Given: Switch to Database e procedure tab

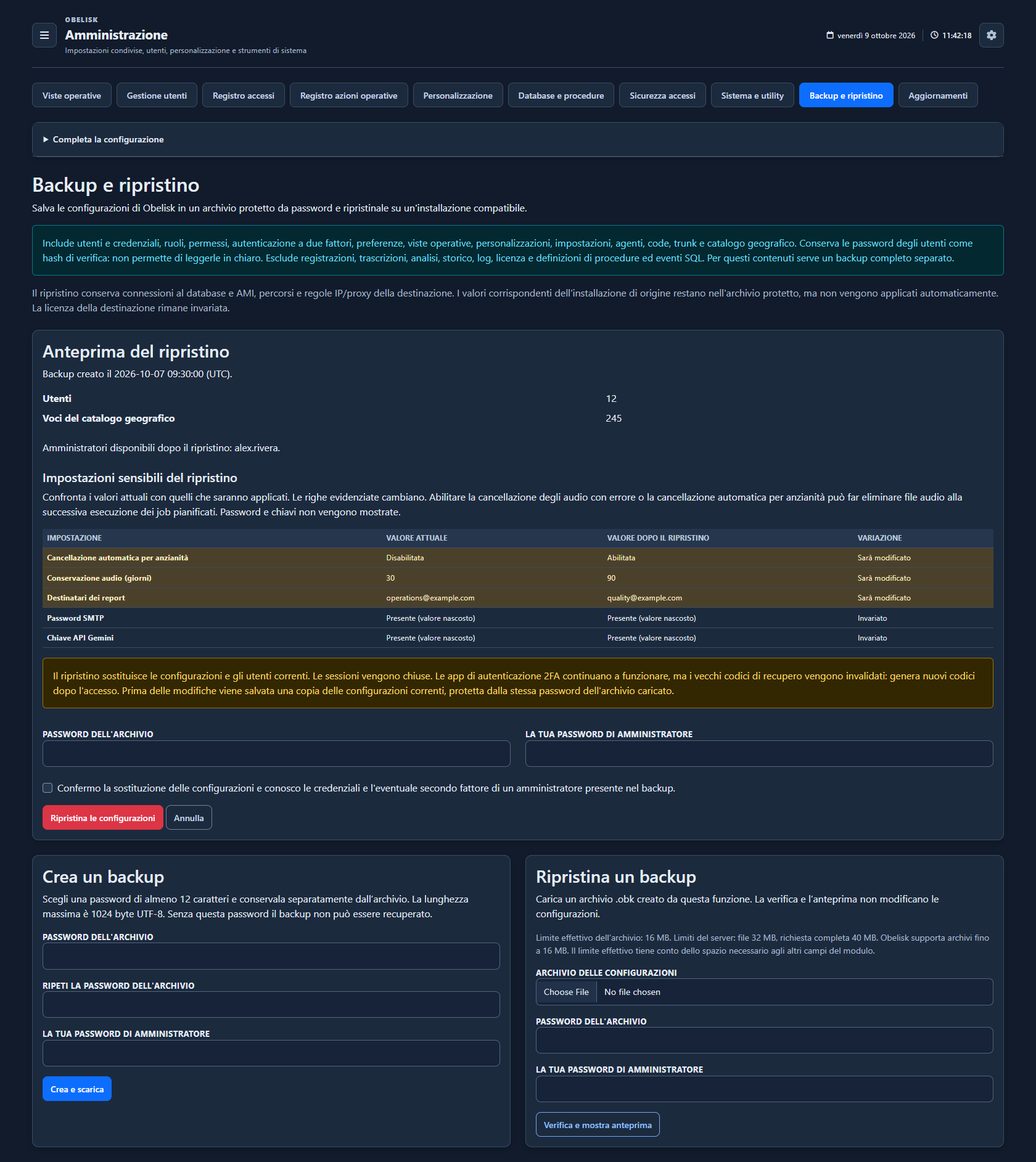Looking at the screenshot, I should pos(561,95).
